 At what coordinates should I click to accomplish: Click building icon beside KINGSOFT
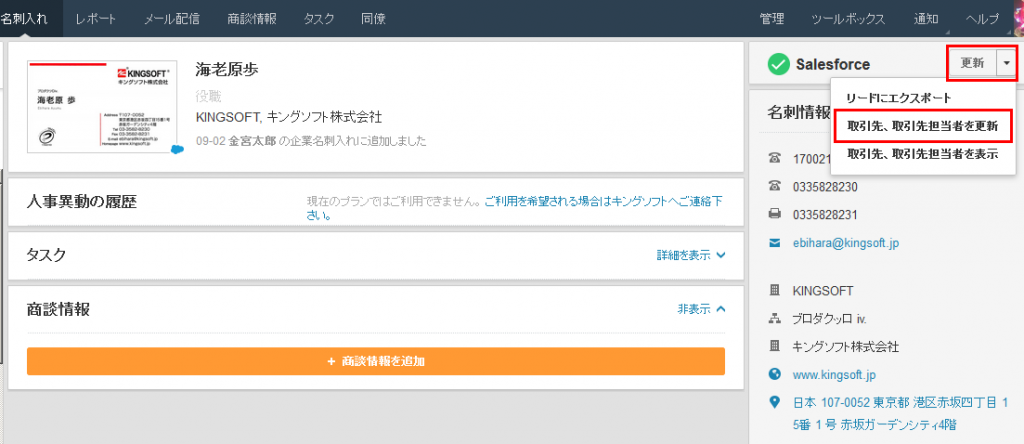point(775,290)
